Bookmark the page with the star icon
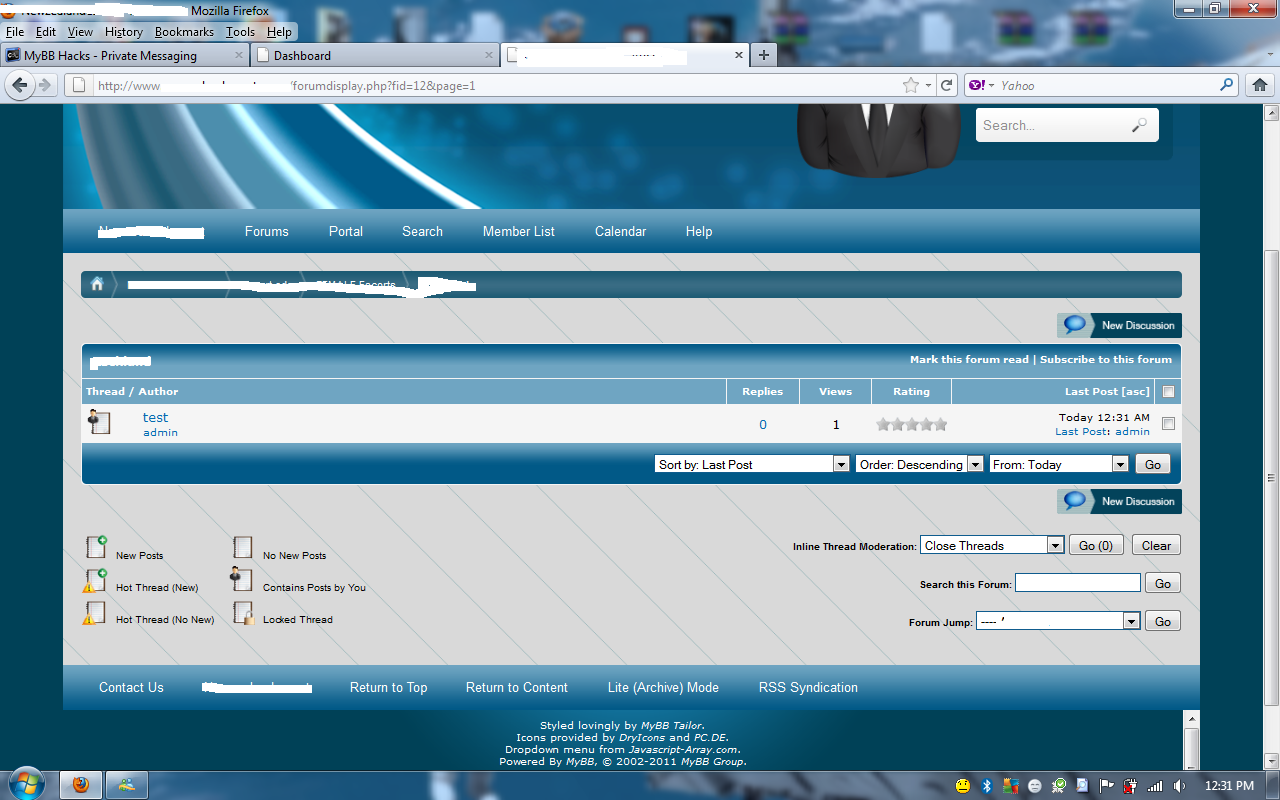Screen dimensions: 1280x800 [x=910, y=85]
